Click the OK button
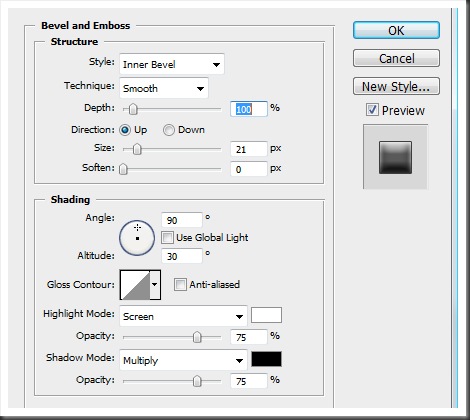The height and width of the screenshot is (420, 470). (396, 30)
